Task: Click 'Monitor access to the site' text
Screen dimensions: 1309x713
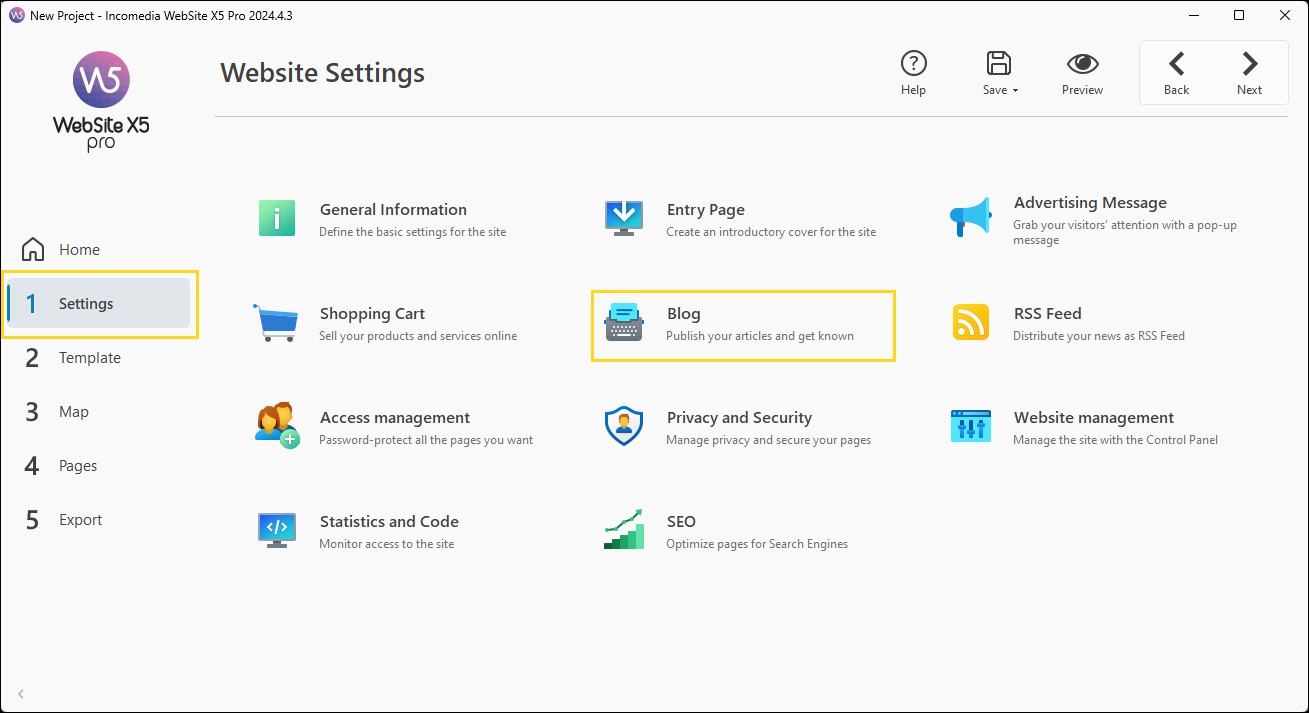Action: [x=387, y=544]
